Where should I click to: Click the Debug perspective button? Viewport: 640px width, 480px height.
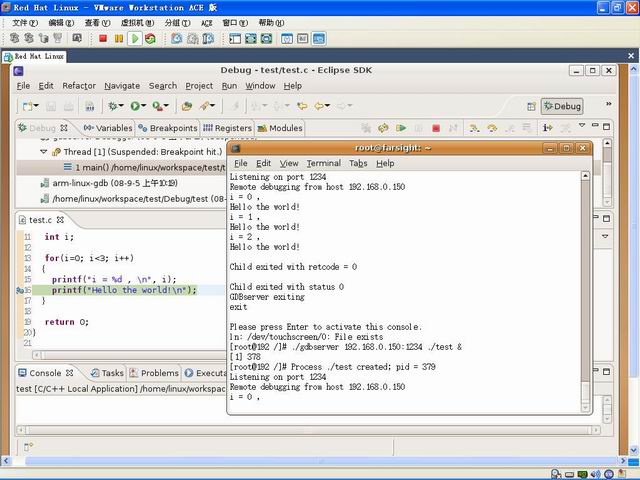(562, 106)
